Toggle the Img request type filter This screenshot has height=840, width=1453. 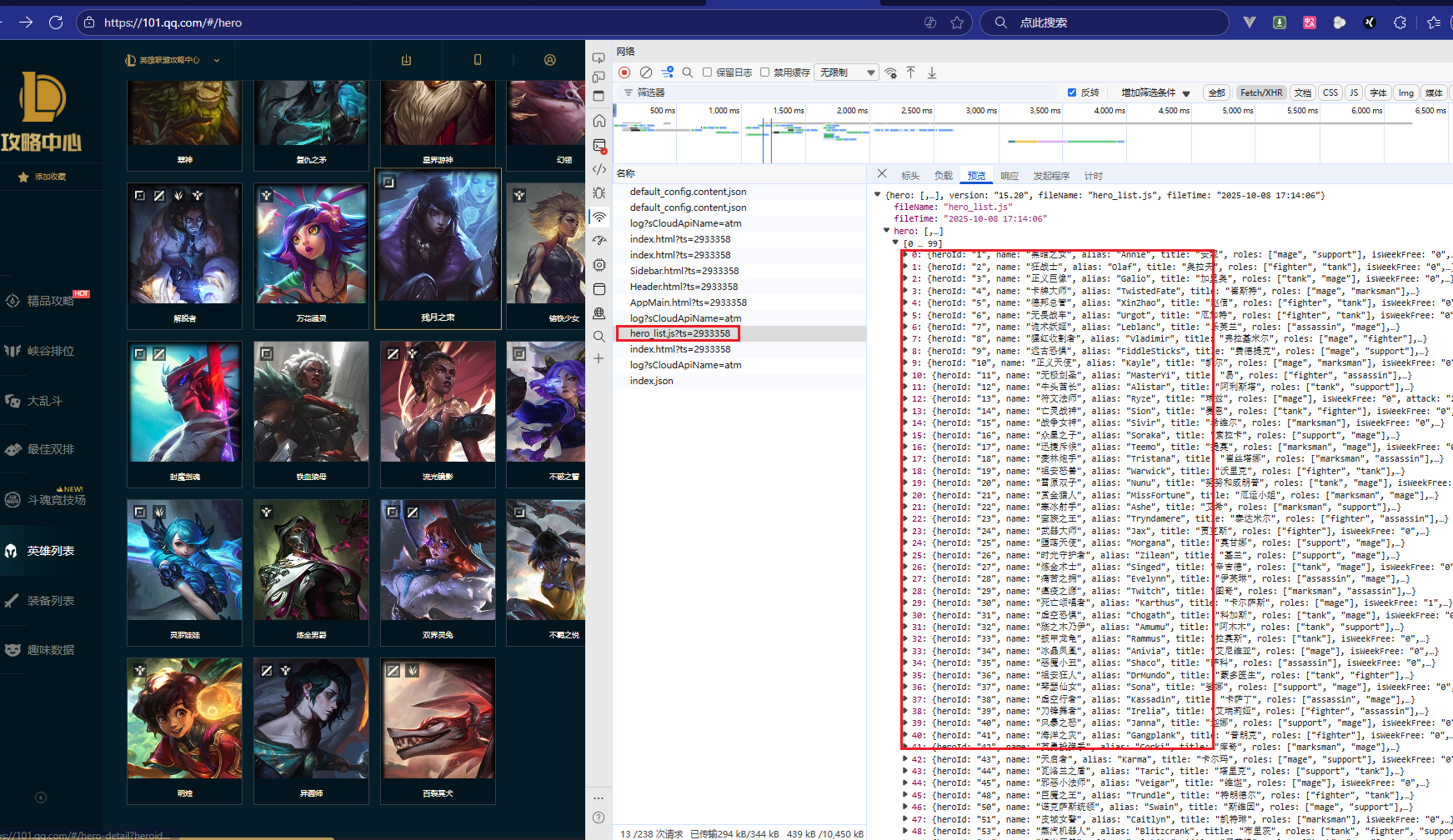pos(1406,92)
